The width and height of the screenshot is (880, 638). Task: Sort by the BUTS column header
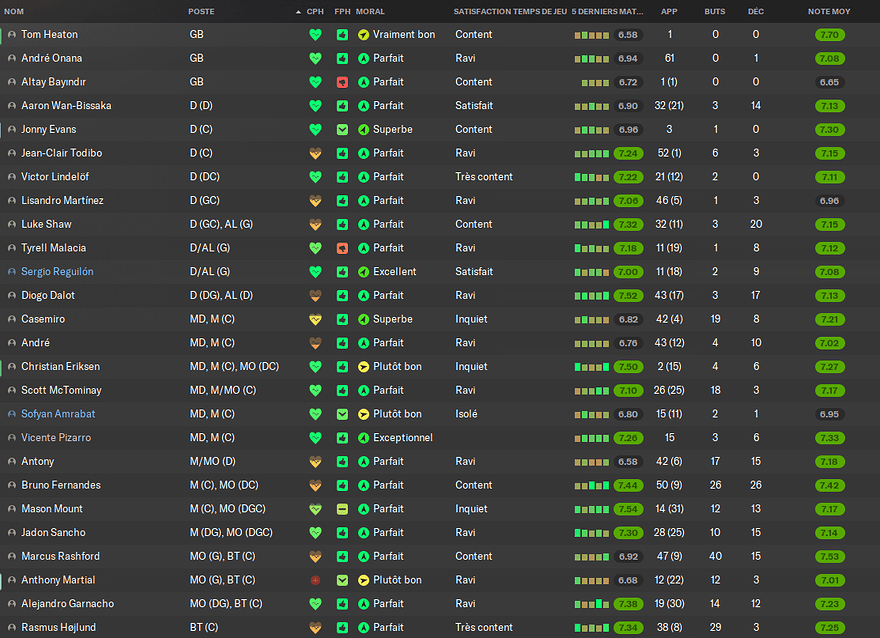point(714,11)
